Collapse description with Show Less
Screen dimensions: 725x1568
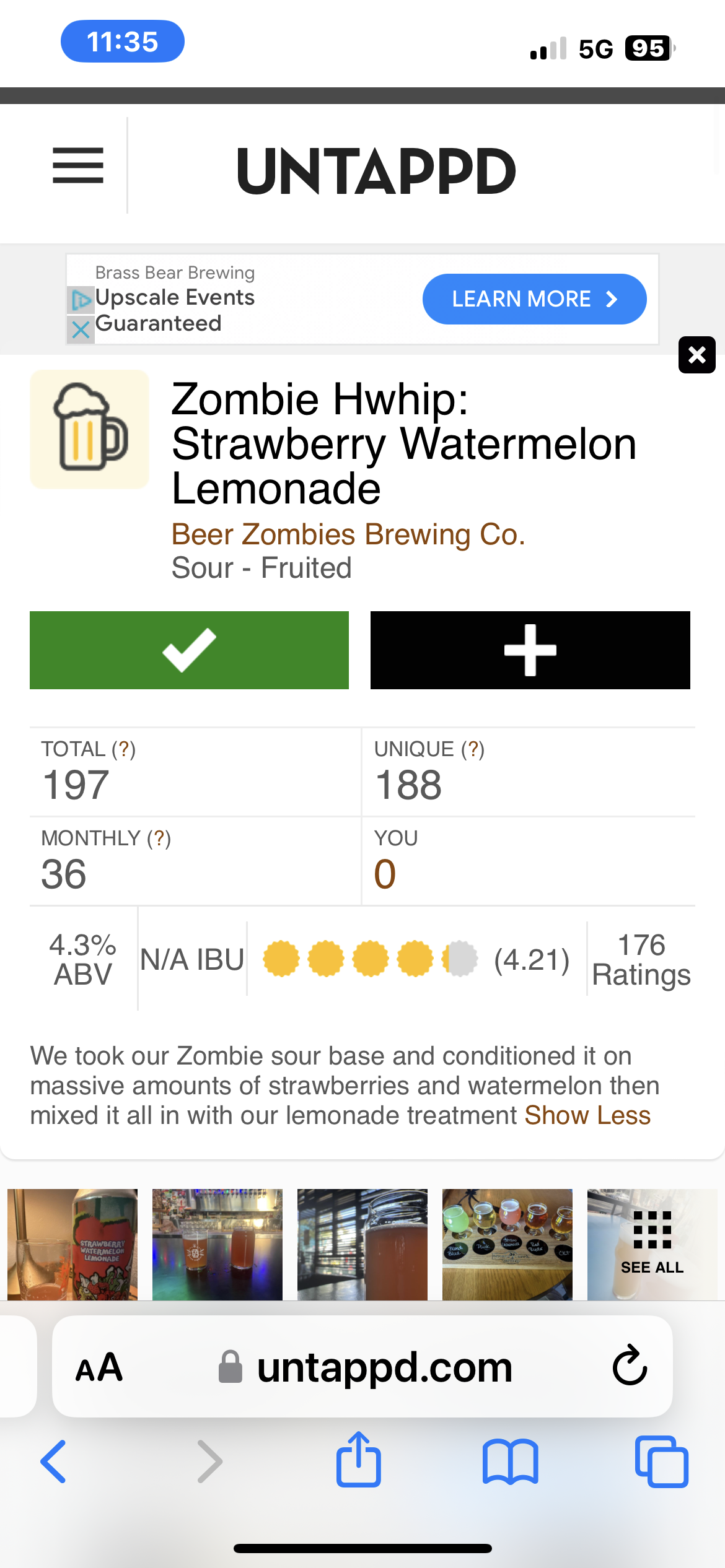(587, 1115)
